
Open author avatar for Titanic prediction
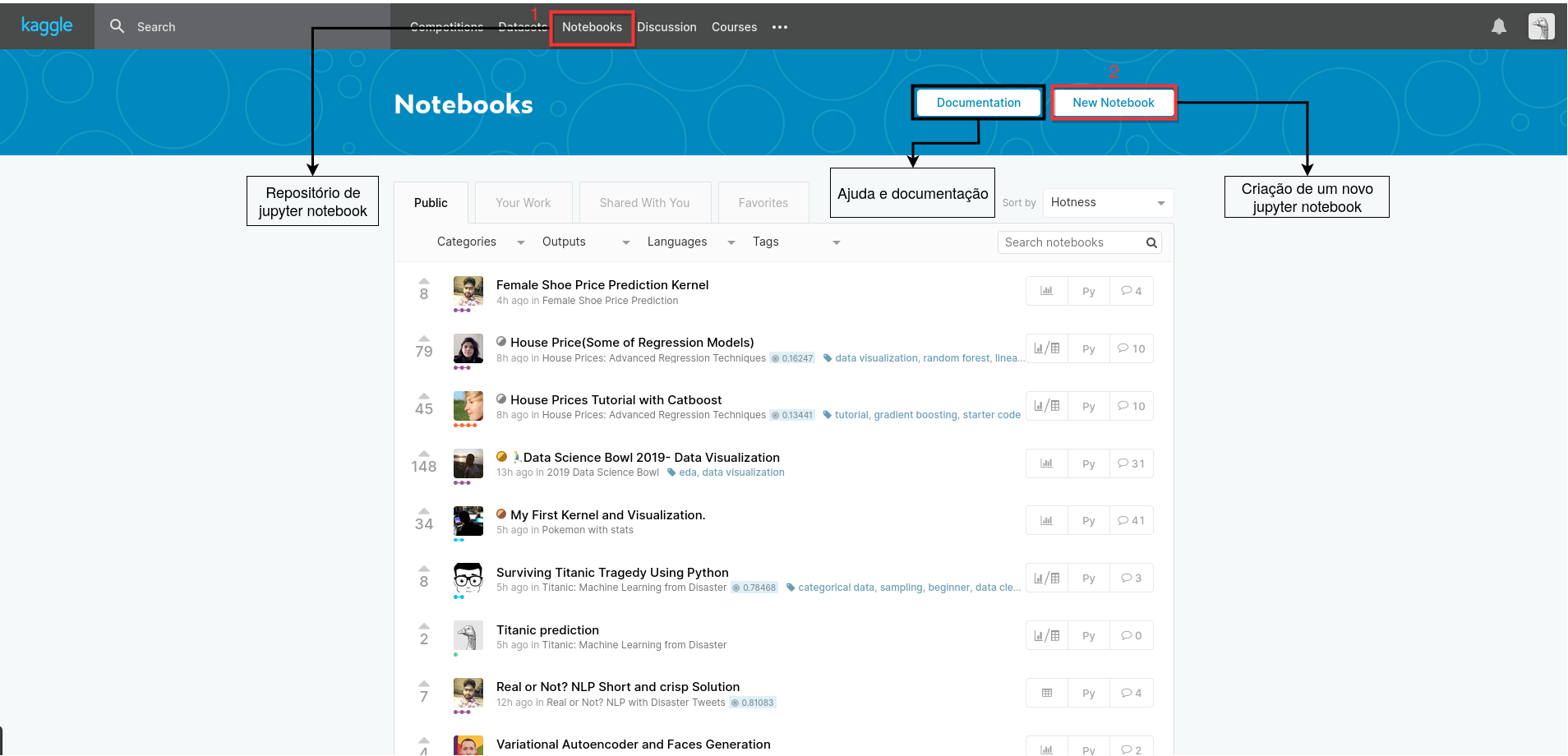[468, 636]
